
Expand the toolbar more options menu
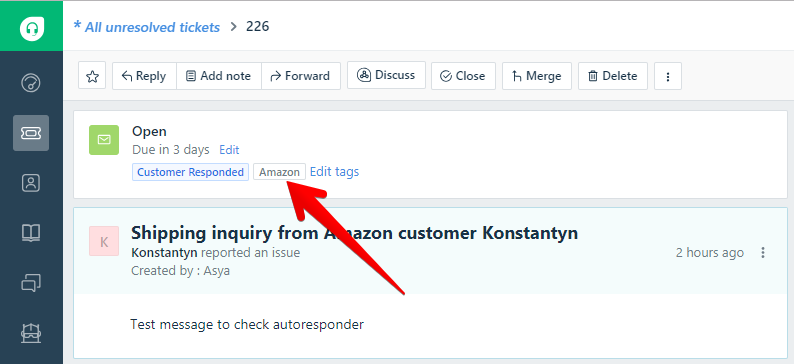668,76
